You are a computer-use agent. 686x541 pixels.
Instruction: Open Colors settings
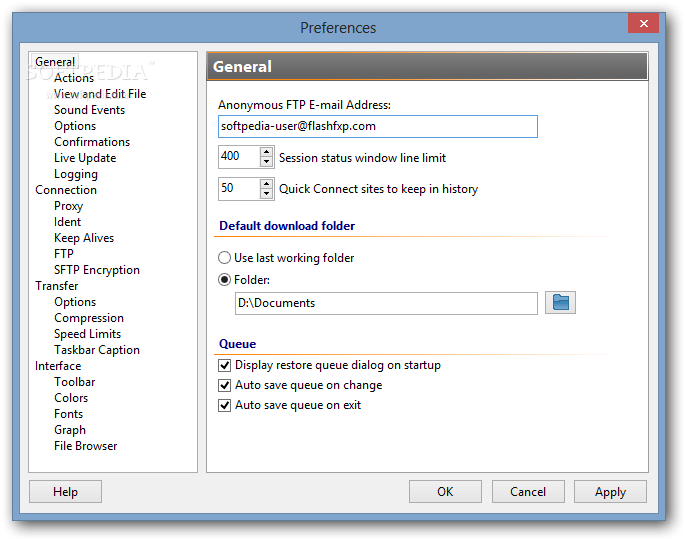coord(71,398)
